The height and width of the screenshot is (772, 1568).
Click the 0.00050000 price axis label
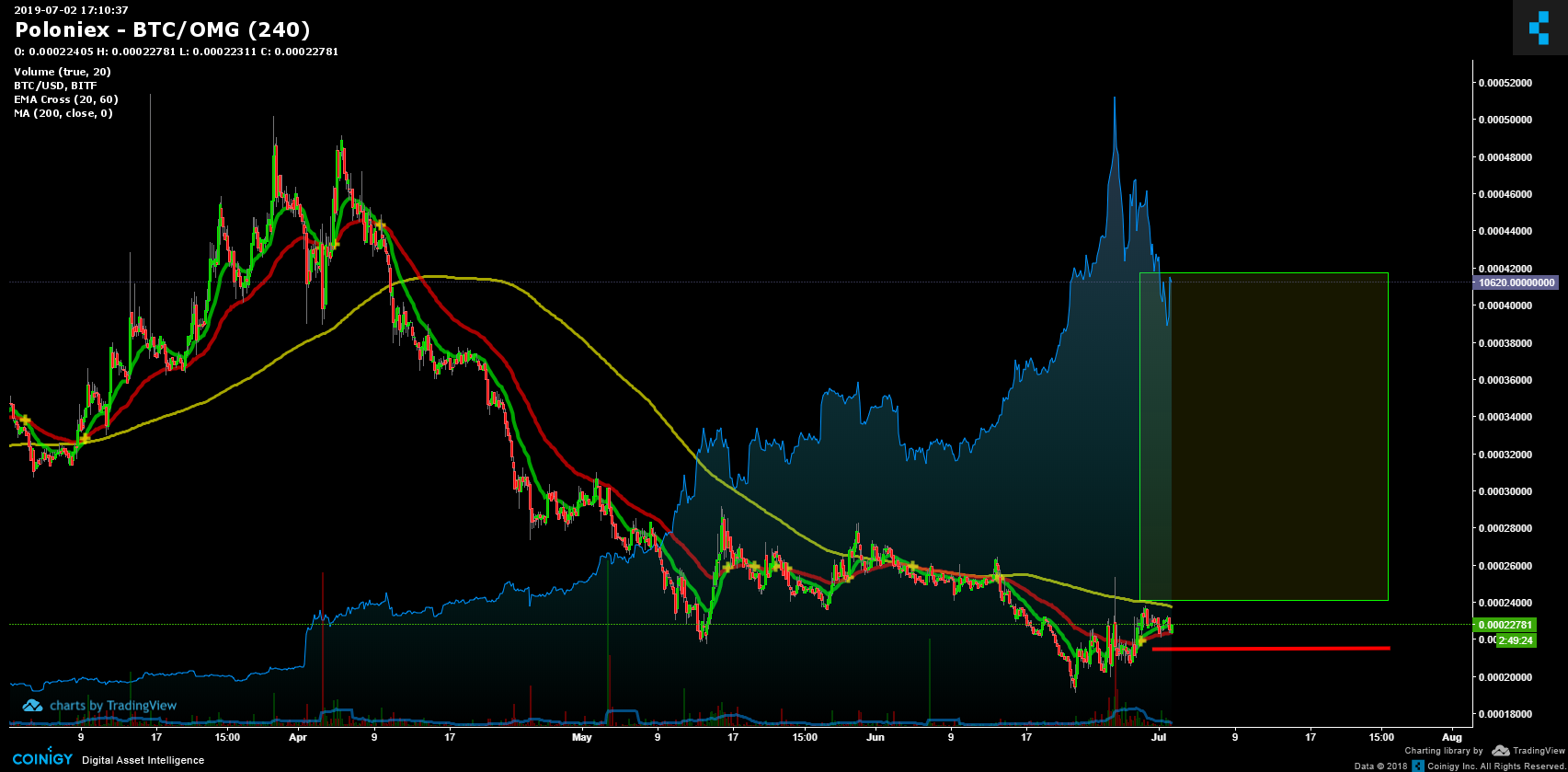point(1506,120)
